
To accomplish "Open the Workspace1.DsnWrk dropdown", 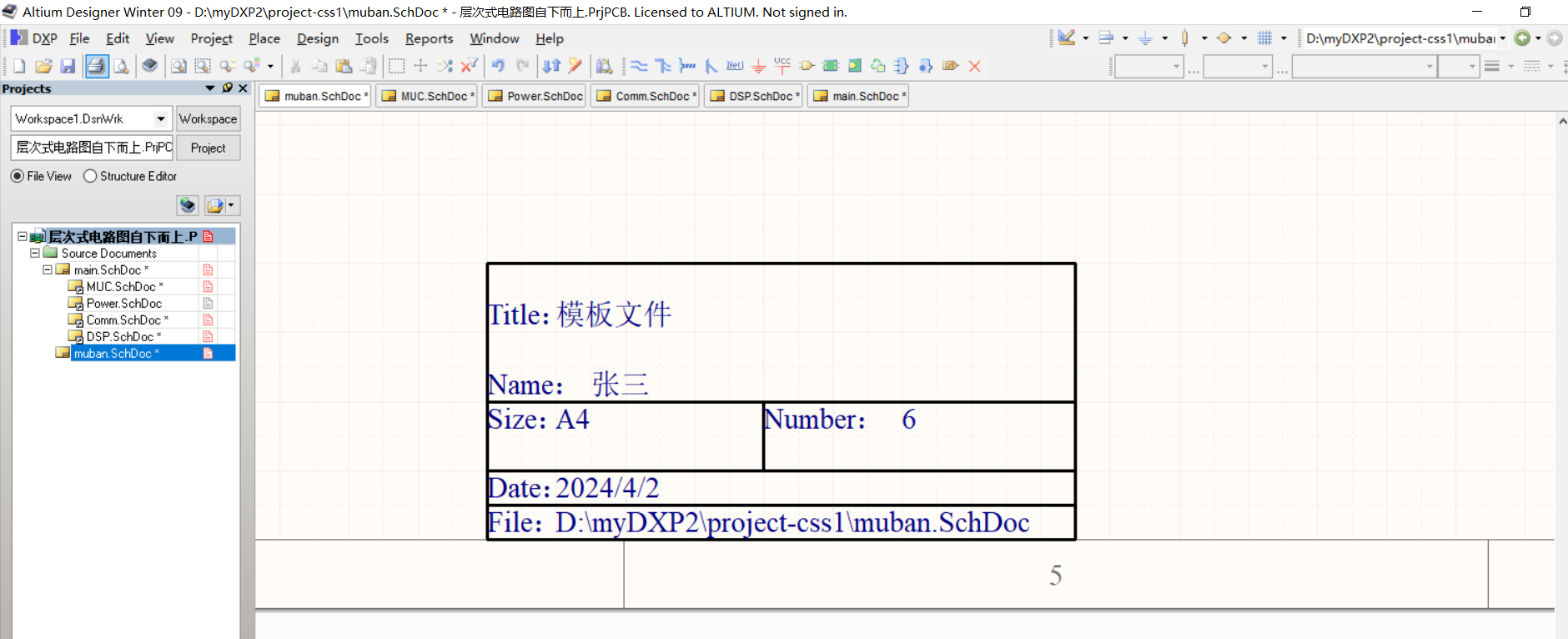I will [161, 118].
